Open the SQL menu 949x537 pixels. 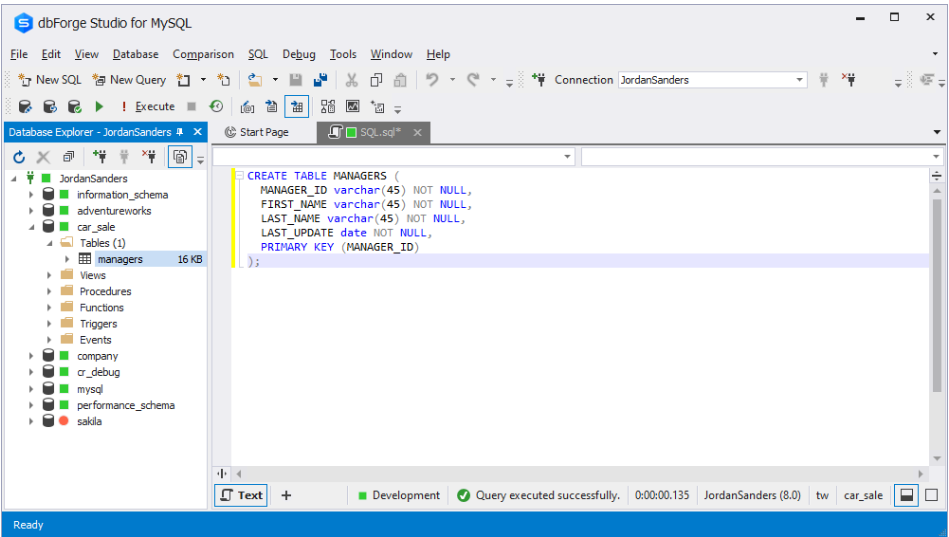tap(258, 54)
